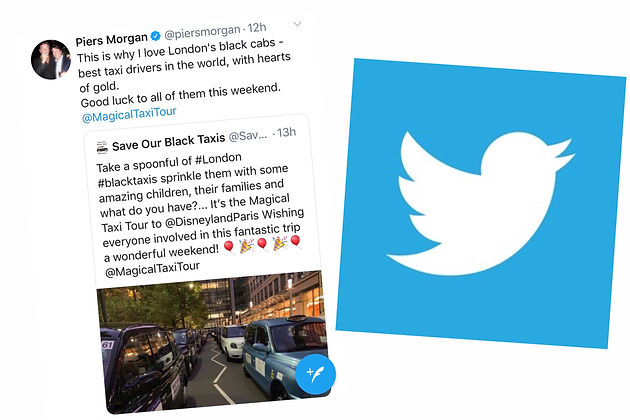Viewport: 630px width, 420px height.
Task: Click the red balloon emoji row
Action: pos(262,244)
